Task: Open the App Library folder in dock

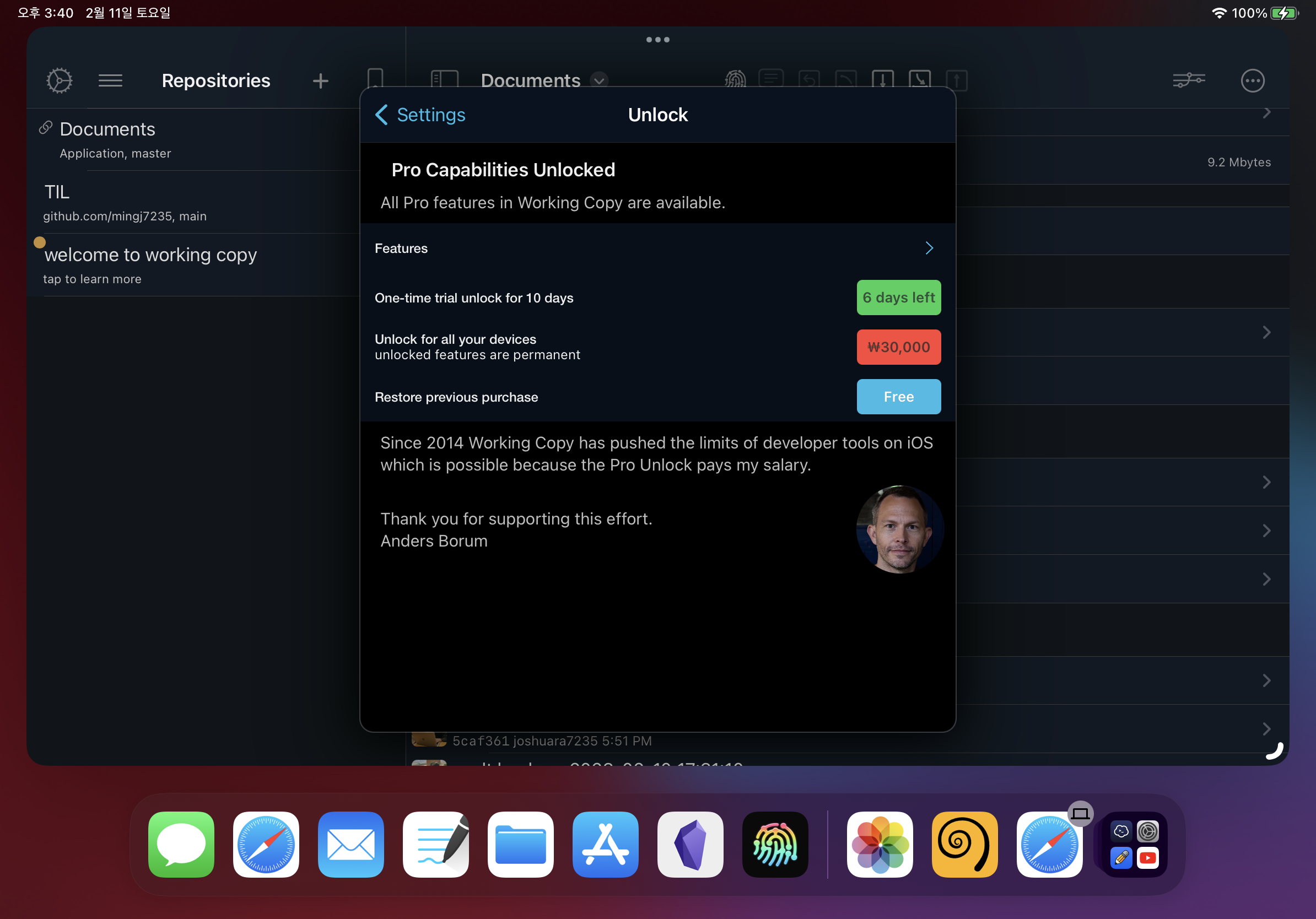Action: [1134, 844]
